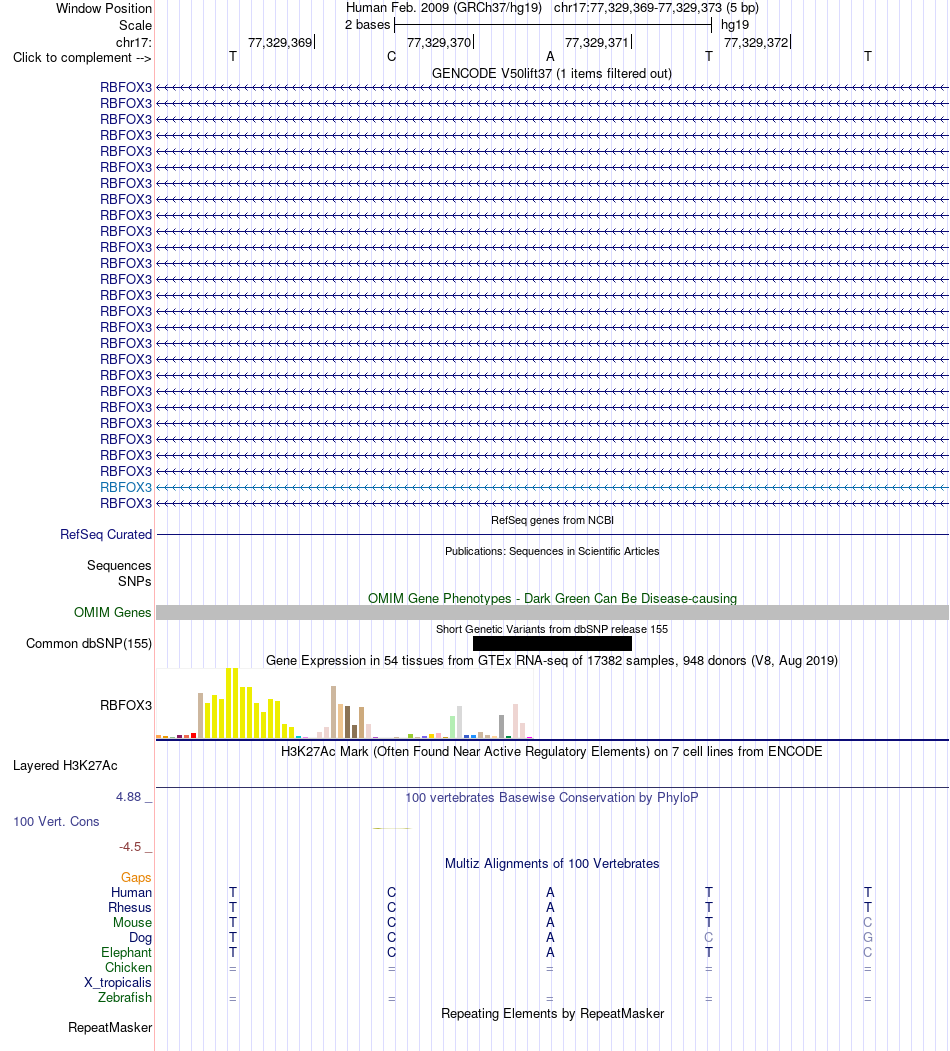Click the 77,329,370 position label
Image resolution: width=950 pixels, height=1051 pixels.
click(439, 42)
